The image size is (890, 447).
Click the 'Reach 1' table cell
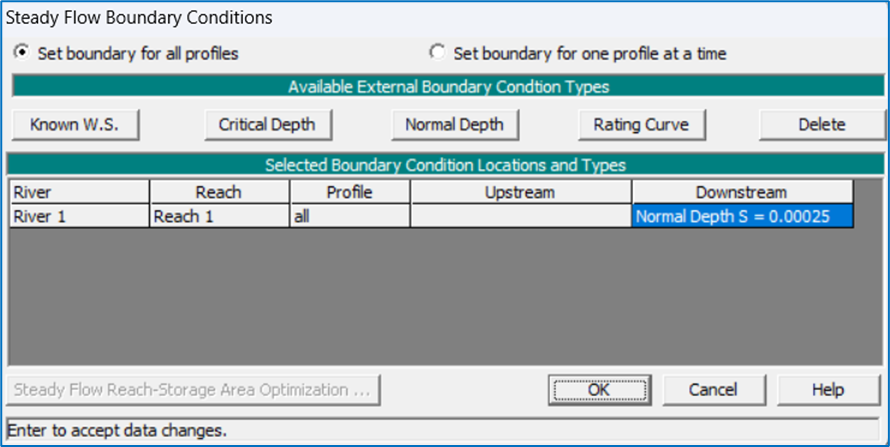(220, 216)
